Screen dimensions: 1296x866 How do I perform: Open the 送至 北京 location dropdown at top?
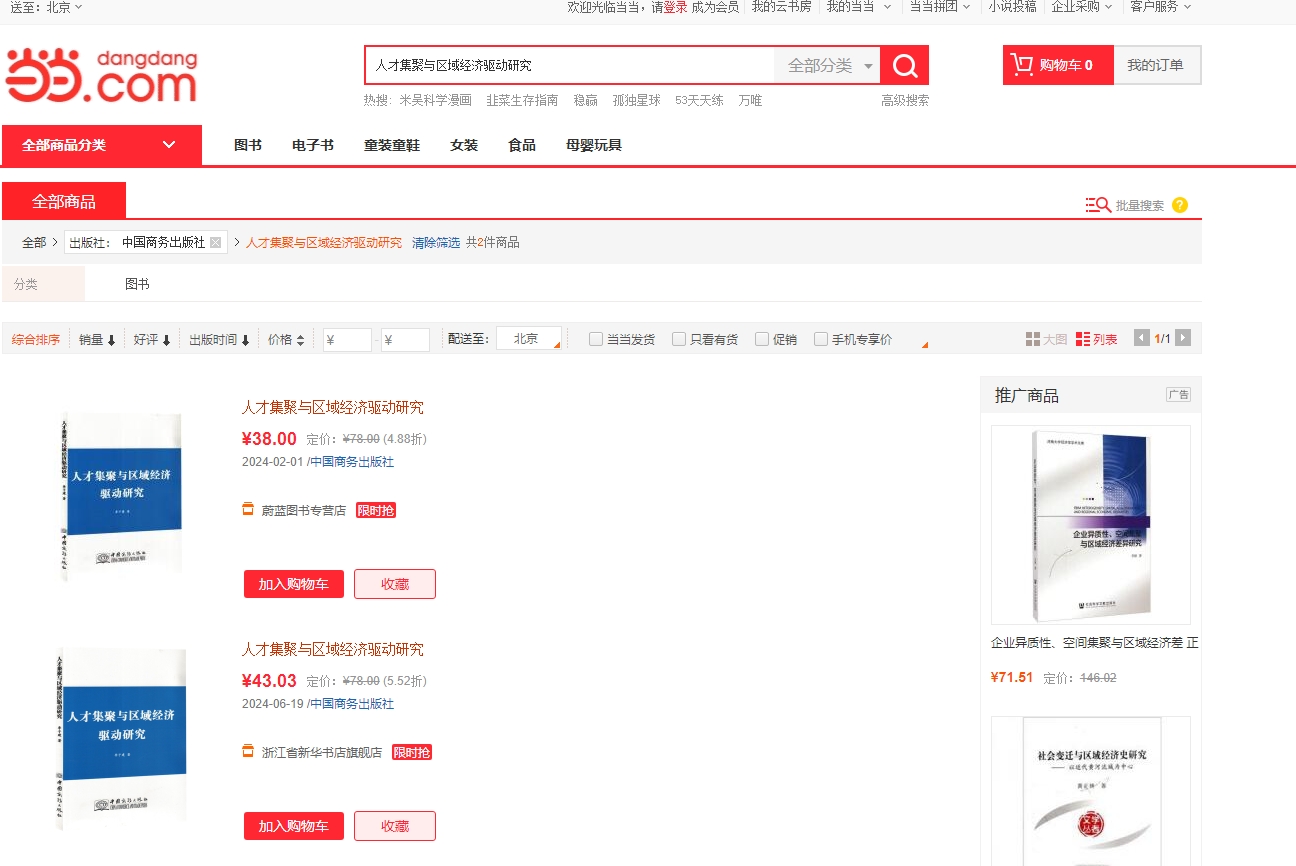[x=46, y=7]
